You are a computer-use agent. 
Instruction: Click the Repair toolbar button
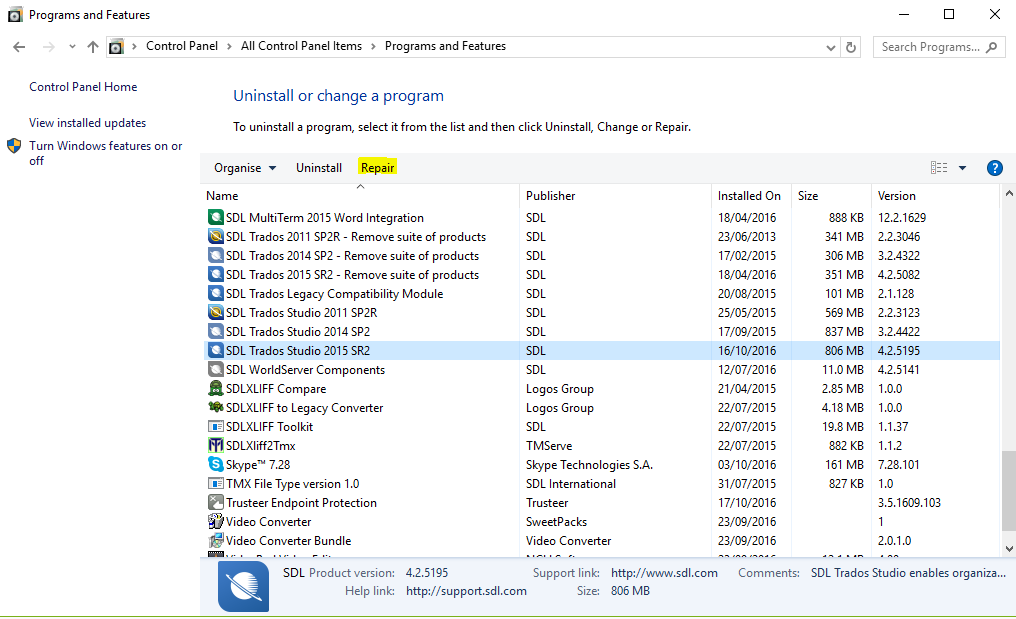pos(378,168)
